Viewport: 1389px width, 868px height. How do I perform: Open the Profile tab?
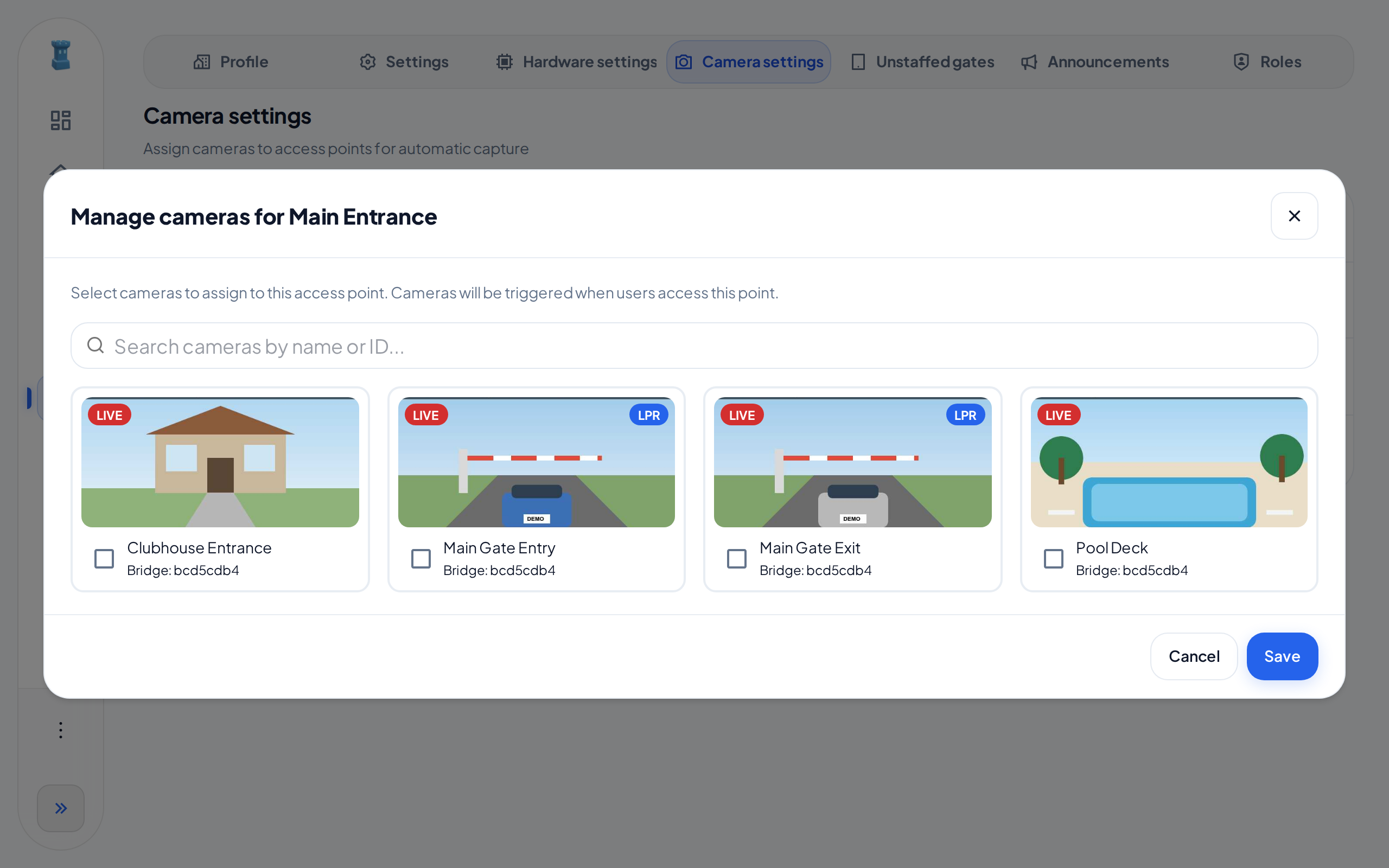[x=231, y=62]
